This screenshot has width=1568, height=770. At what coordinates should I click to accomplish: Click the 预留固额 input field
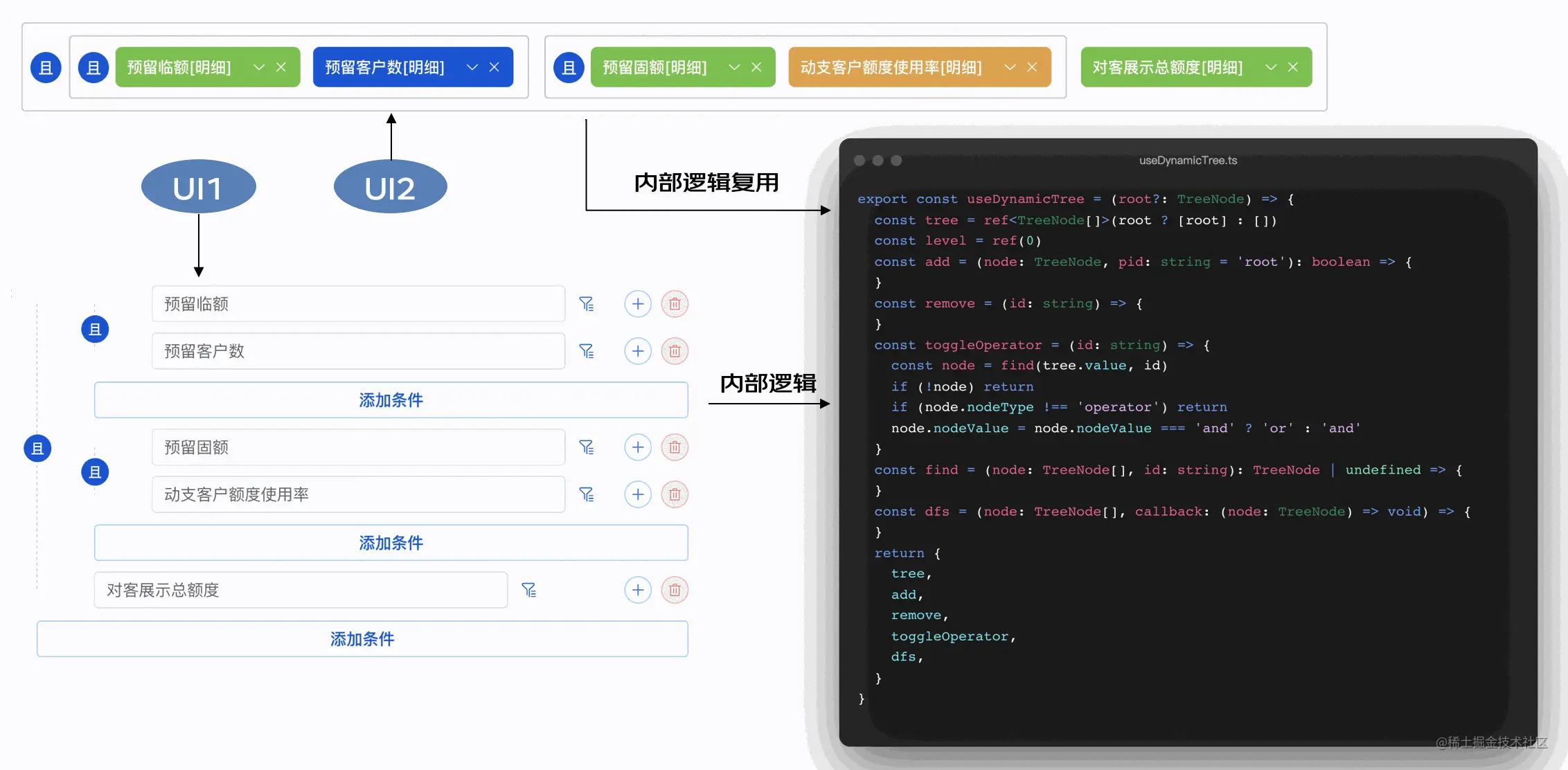359,447
